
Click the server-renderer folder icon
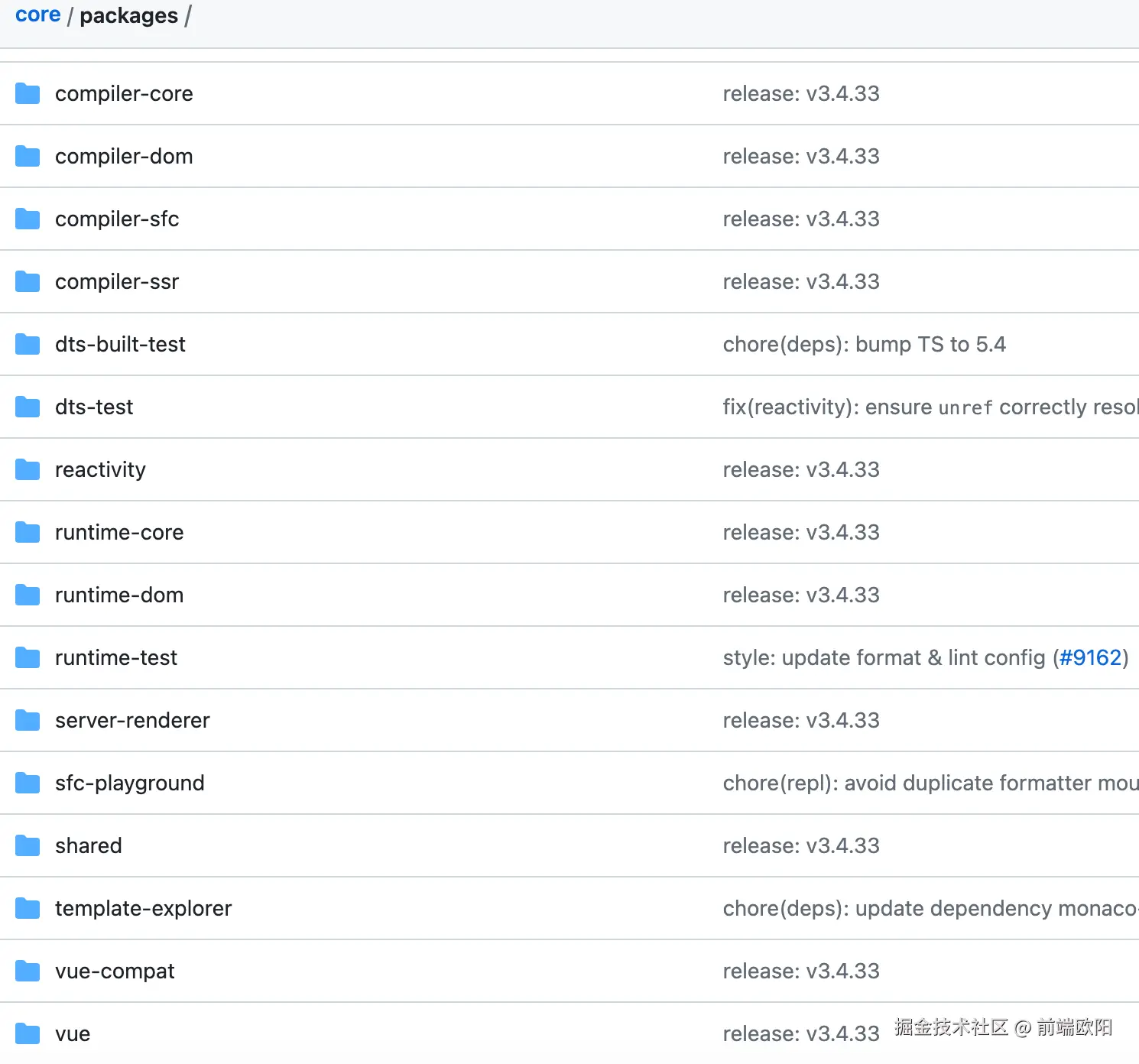pos(28,721)
